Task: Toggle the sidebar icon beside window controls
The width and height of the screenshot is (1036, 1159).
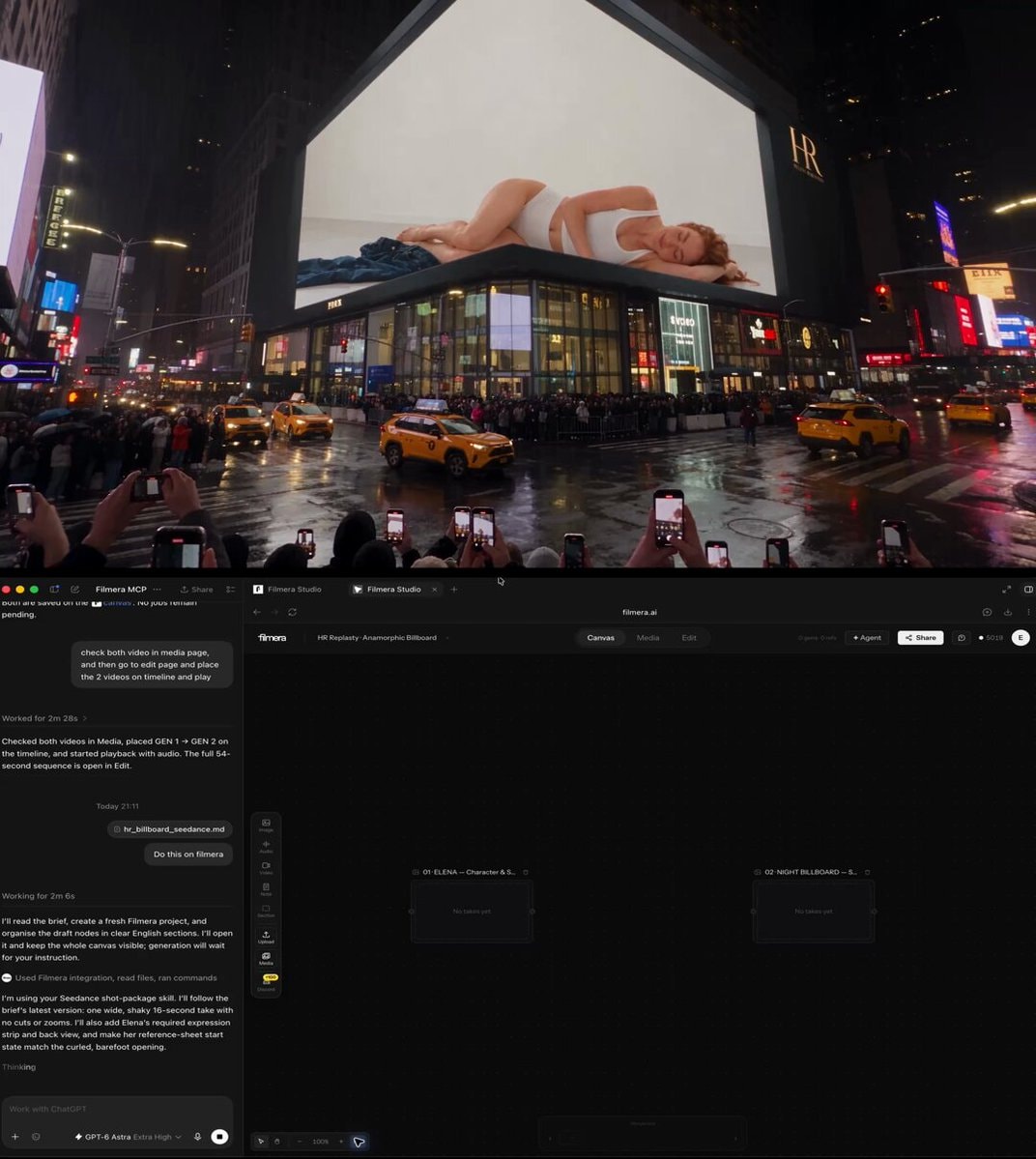Action: 54,589
